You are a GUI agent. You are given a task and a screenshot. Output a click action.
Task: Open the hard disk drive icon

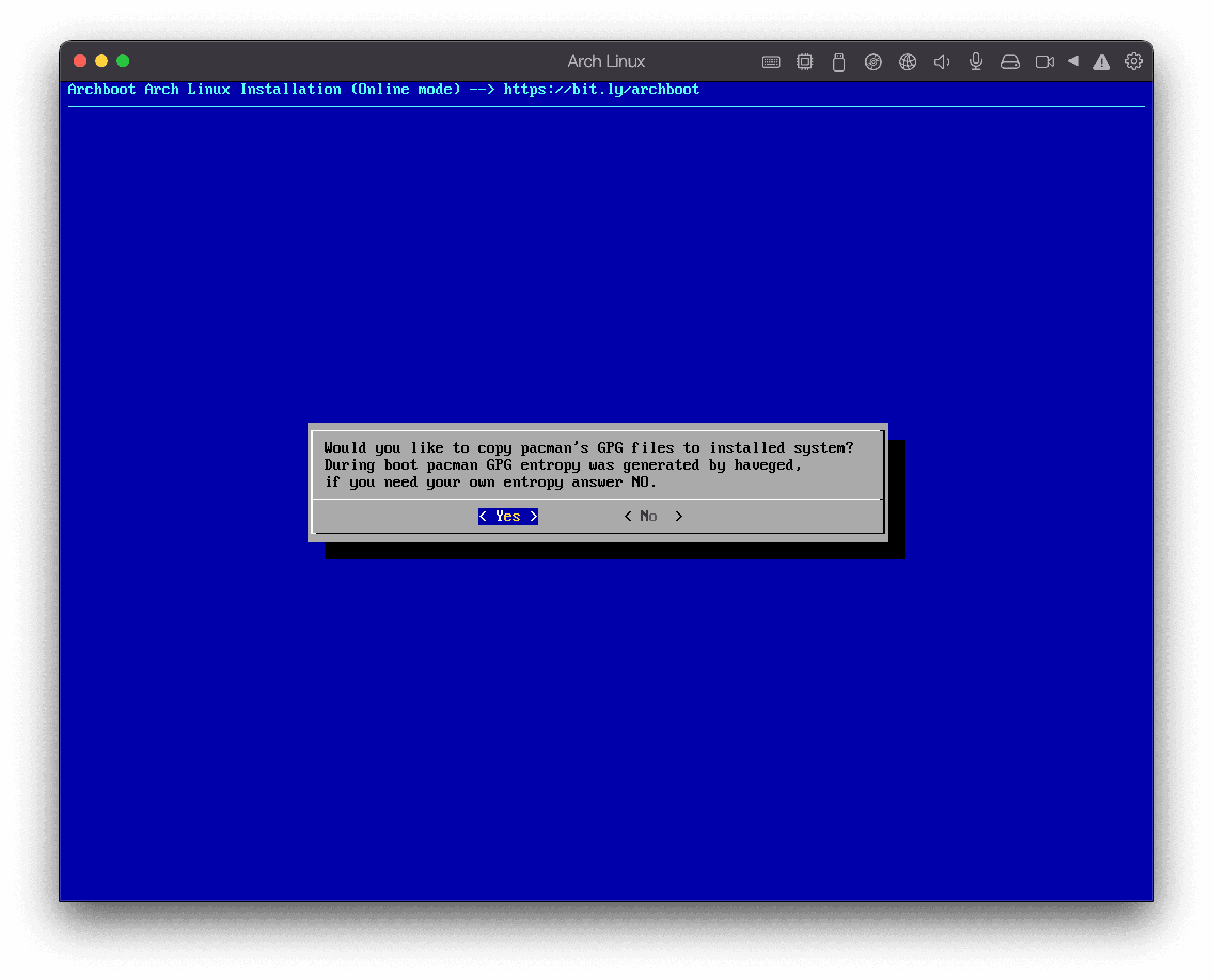[1010, 61]
